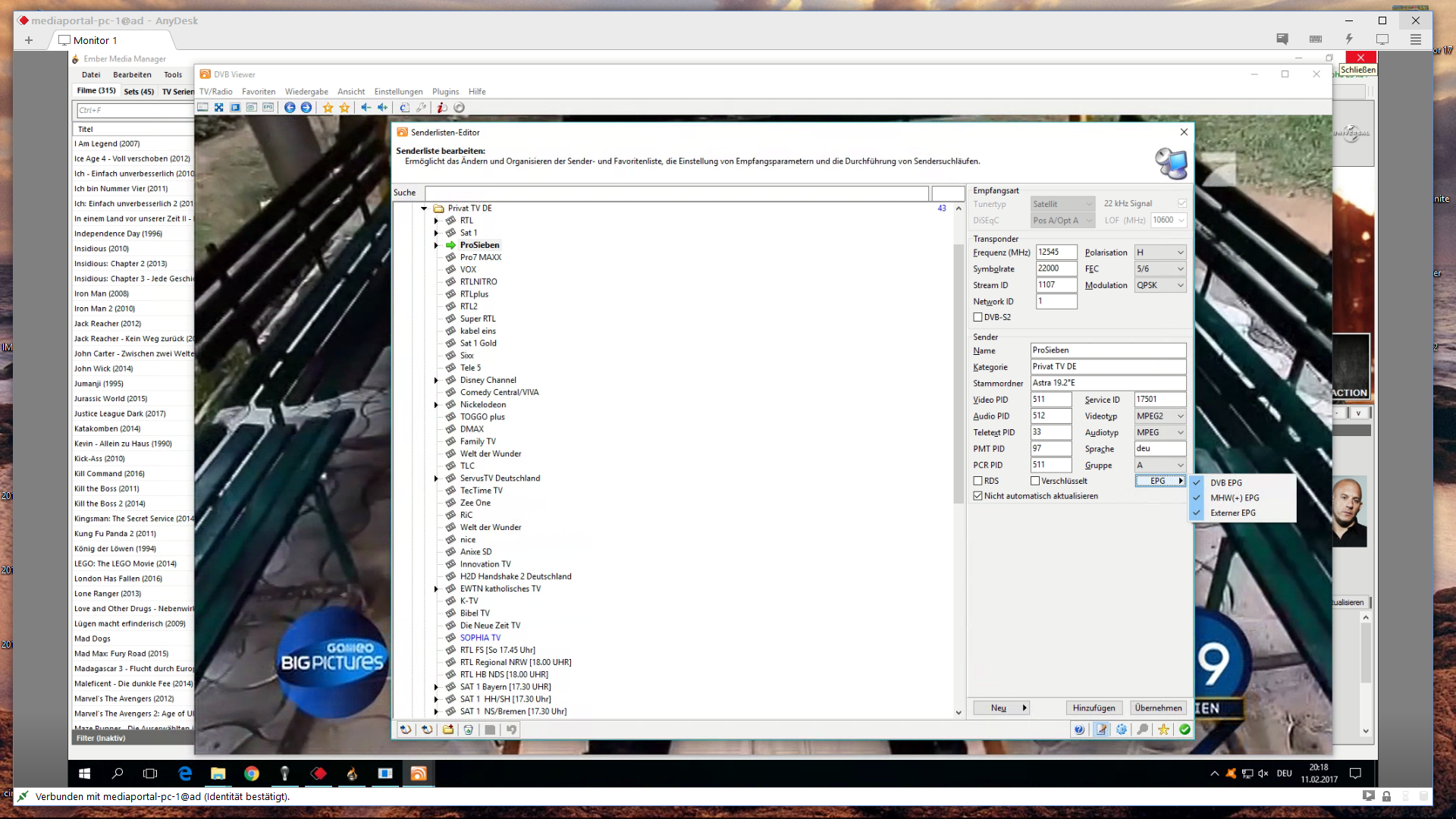Viewport: 1456px width, 819px height.
Task: Click the blue gear icon in editor toolbar
Action: click(x=1122, y=730)
